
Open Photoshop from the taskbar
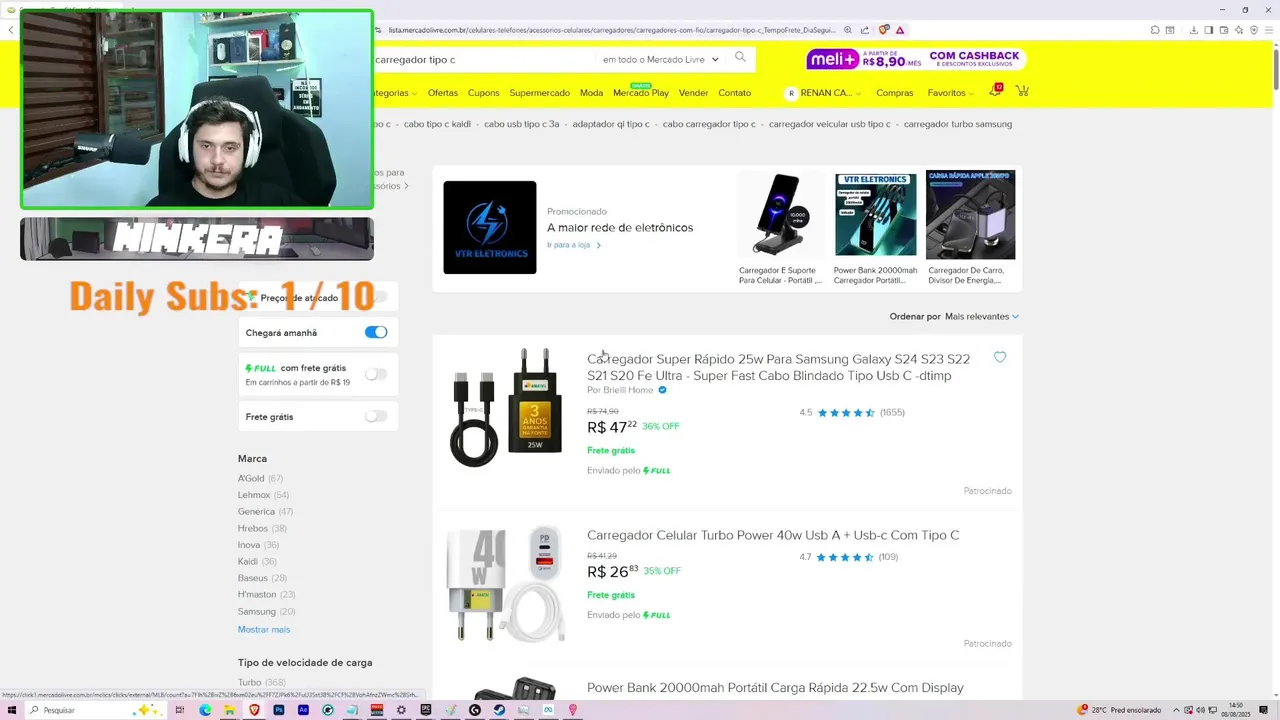click(279, 710)
